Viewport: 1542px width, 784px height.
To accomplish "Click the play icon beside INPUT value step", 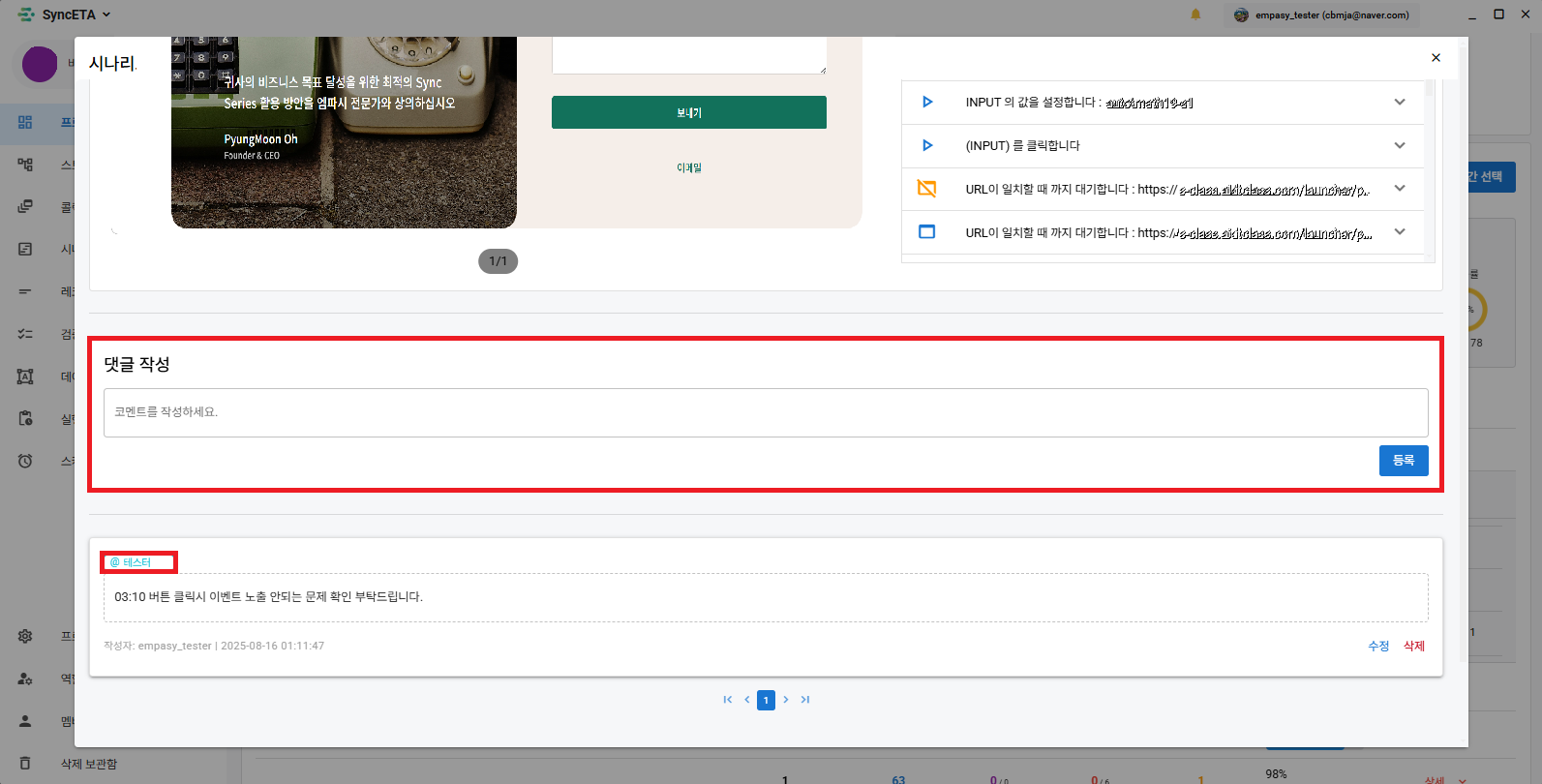I will (926, 103).
